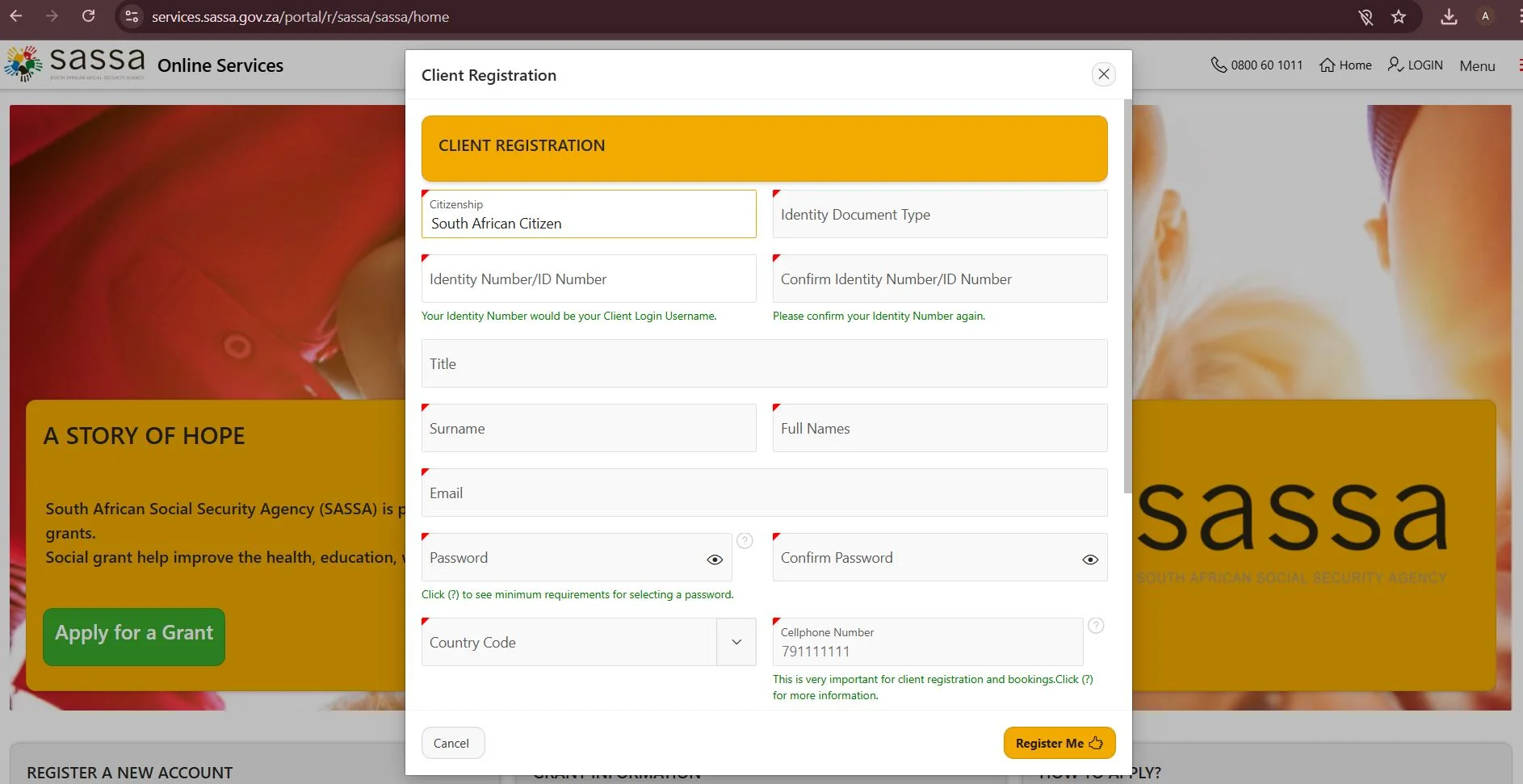1523x784 pixels.
Task: Open the Identity Document Type dropdown
Action: click(x=939, y=215)
